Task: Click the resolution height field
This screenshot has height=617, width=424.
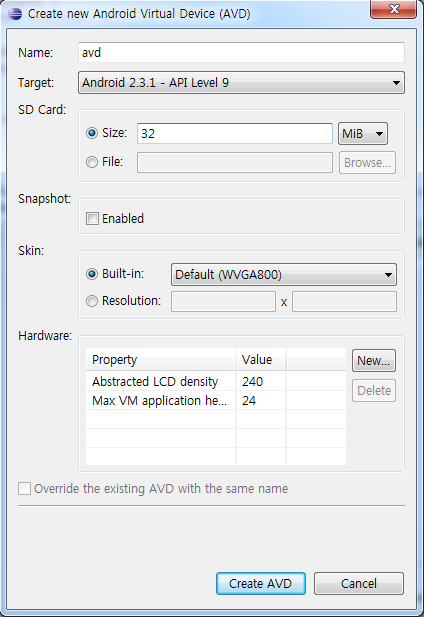Action: click(x=344, y=301)
